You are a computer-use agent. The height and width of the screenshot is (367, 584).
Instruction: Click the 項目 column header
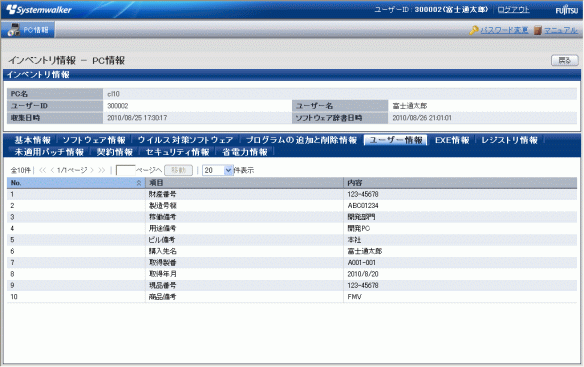[244, 183]
